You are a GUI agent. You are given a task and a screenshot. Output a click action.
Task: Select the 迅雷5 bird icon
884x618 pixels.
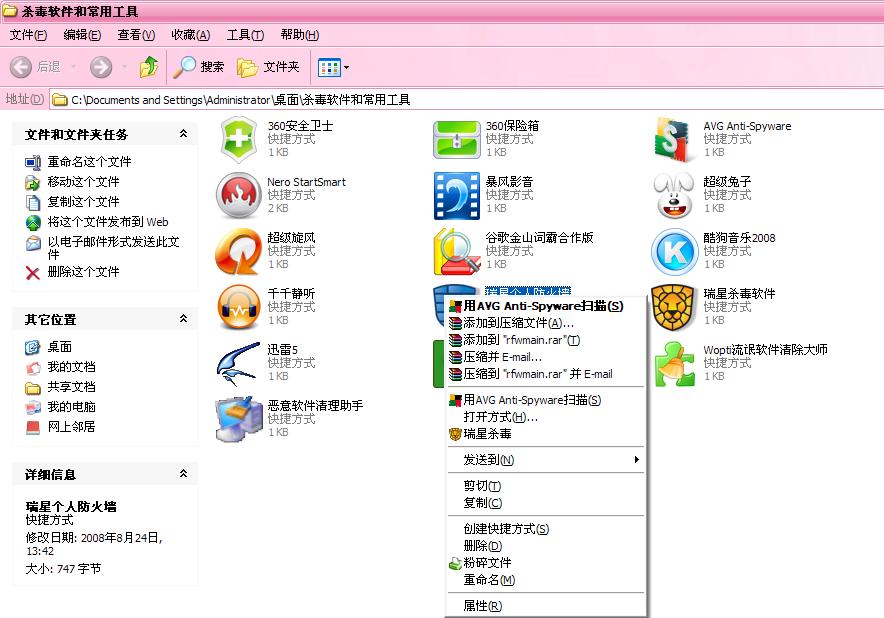click(x=238, y=364)
